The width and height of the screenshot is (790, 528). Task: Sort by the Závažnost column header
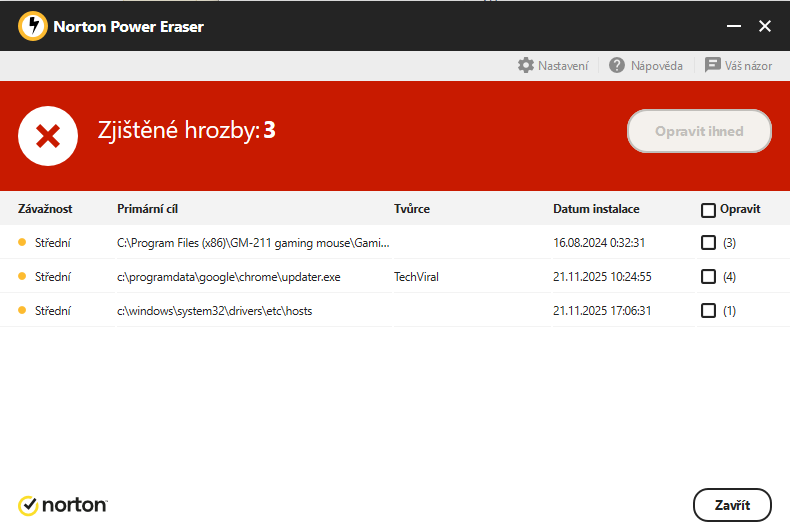coord(45,209)
